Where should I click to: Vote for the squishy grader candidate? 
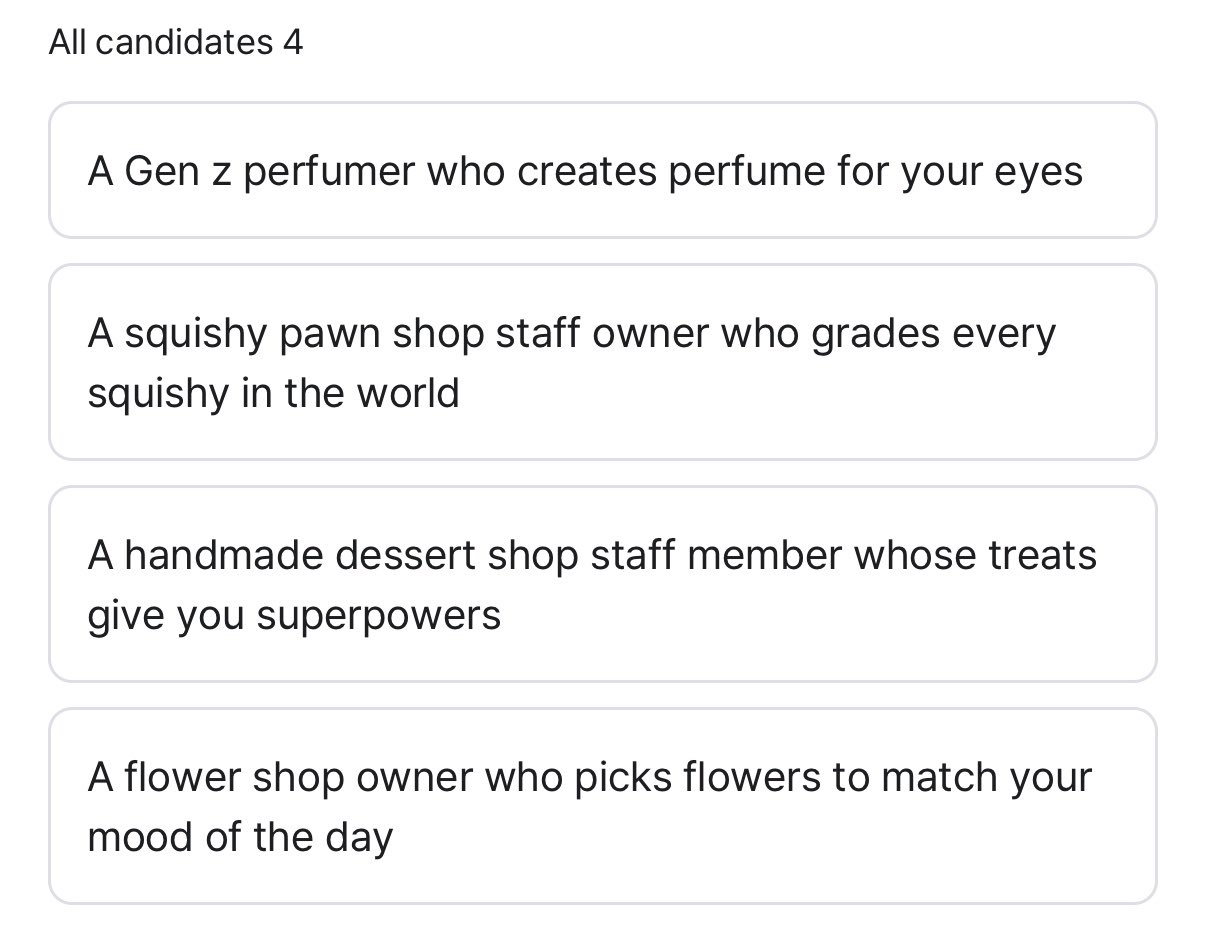pyautogui.click(x=603, y=362)
